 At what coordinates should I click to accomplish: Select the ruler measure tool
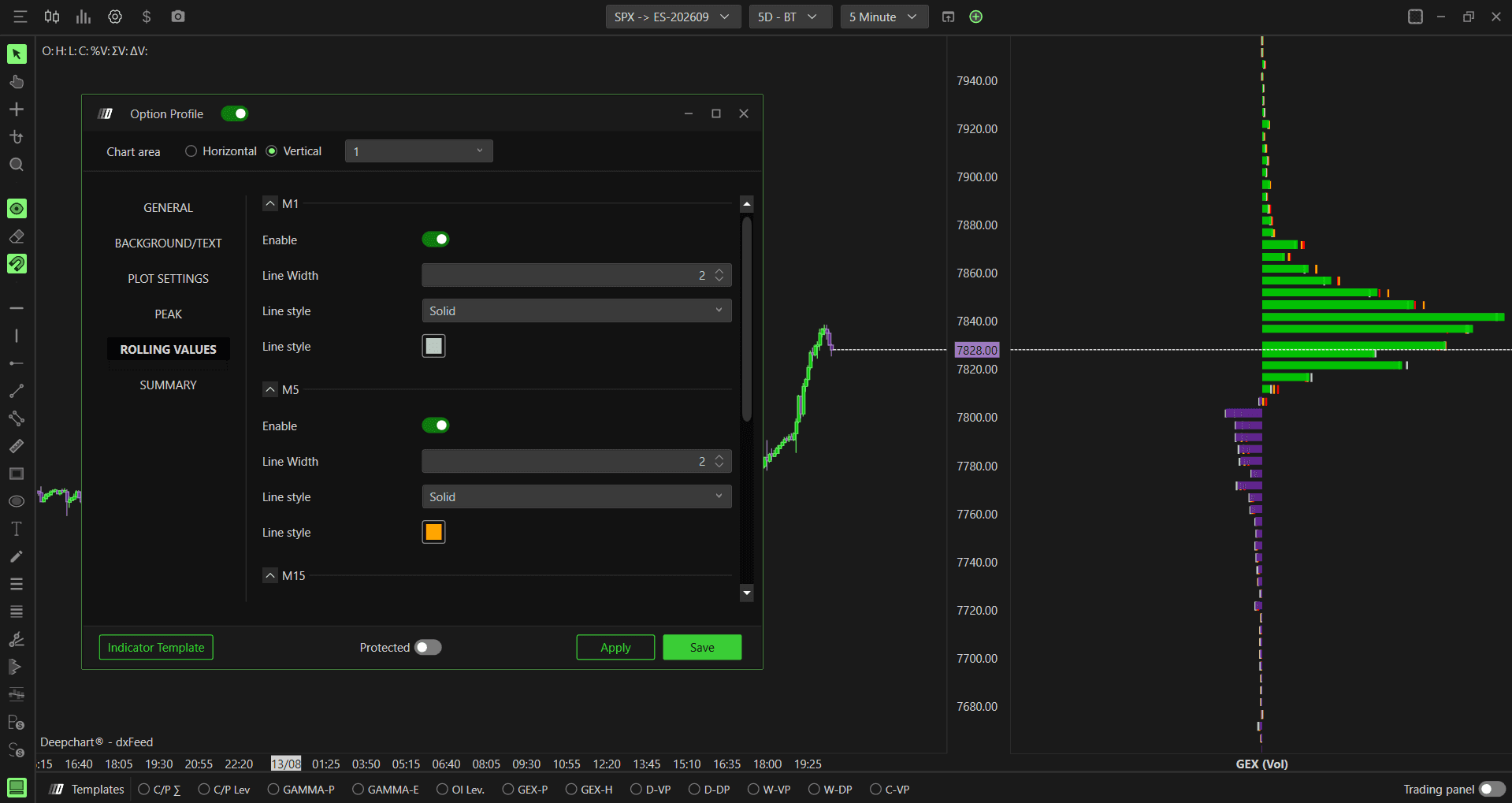tap(17, 446)
